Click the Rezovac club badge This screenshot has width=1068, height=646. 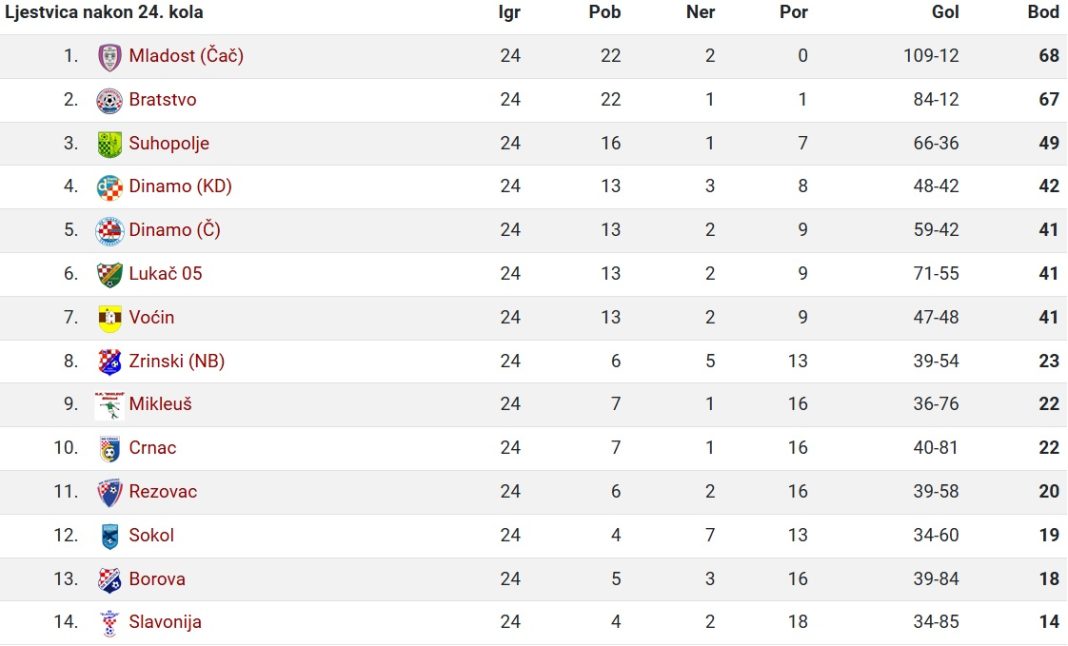tap(110, 492)
